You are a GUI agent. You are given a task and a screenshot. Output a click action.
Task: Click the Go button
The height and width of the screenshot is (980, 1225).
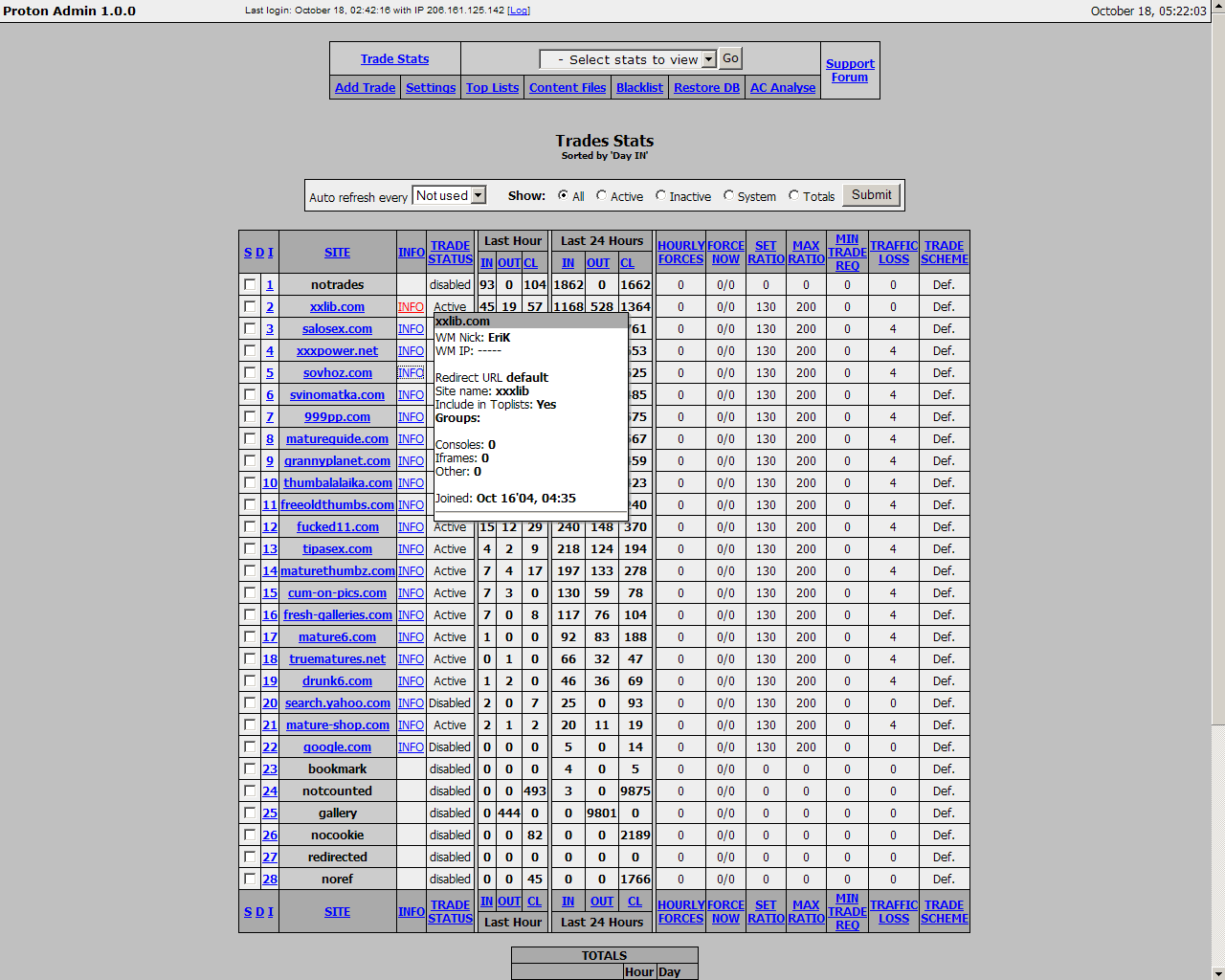730,58
